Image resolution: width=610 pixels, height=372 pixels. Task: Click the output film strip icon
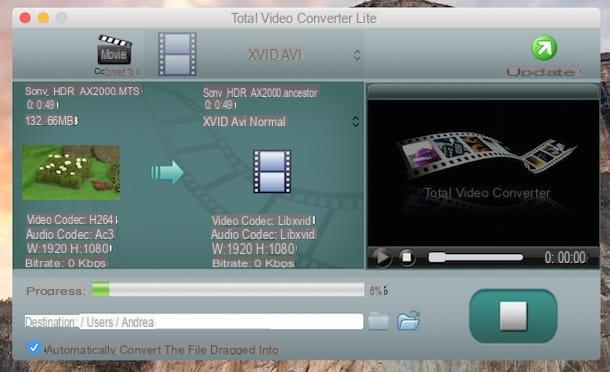click(x=272, y=172)
